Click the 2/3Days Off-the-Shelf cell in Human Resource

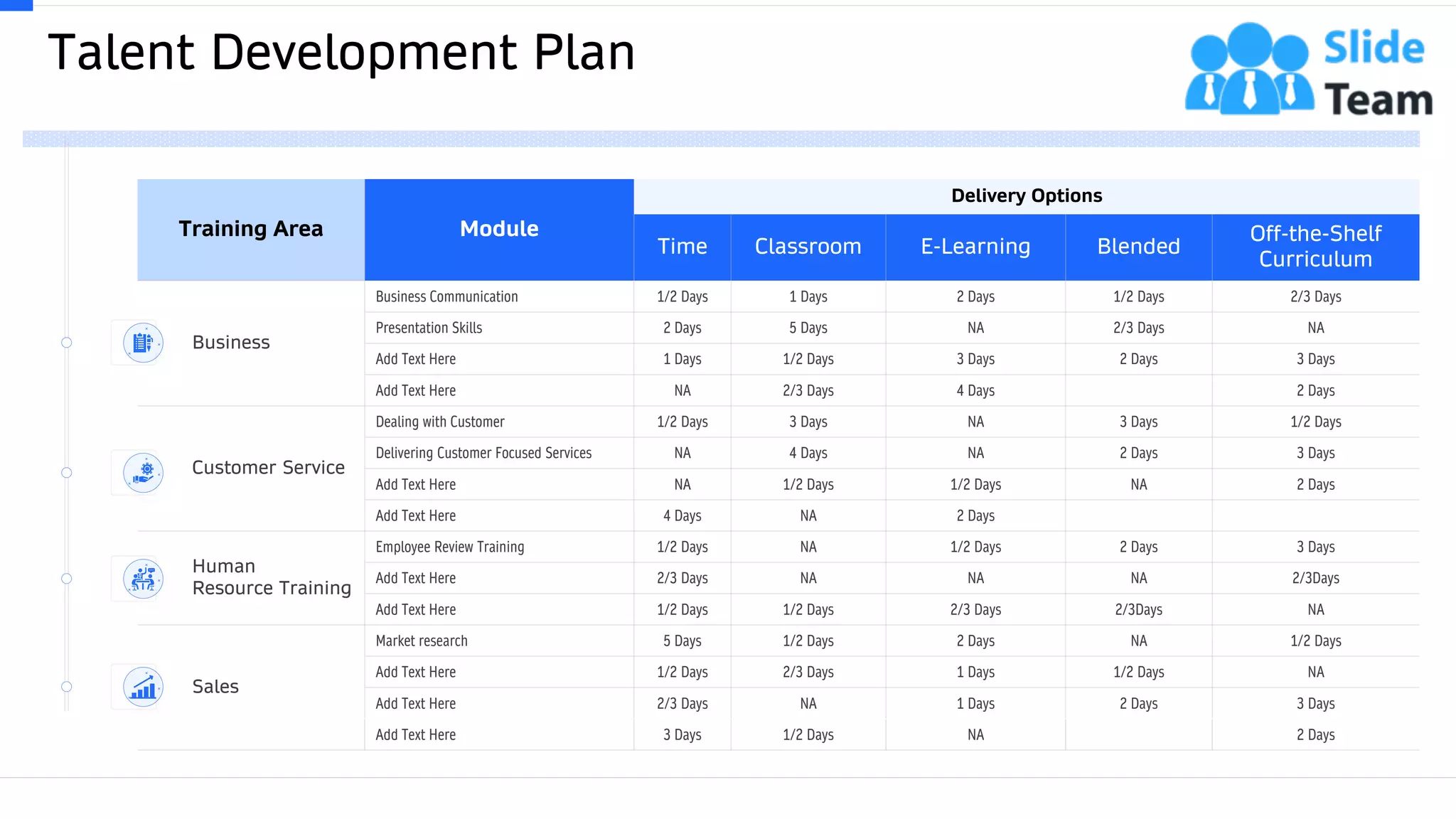pos(1316,579)
